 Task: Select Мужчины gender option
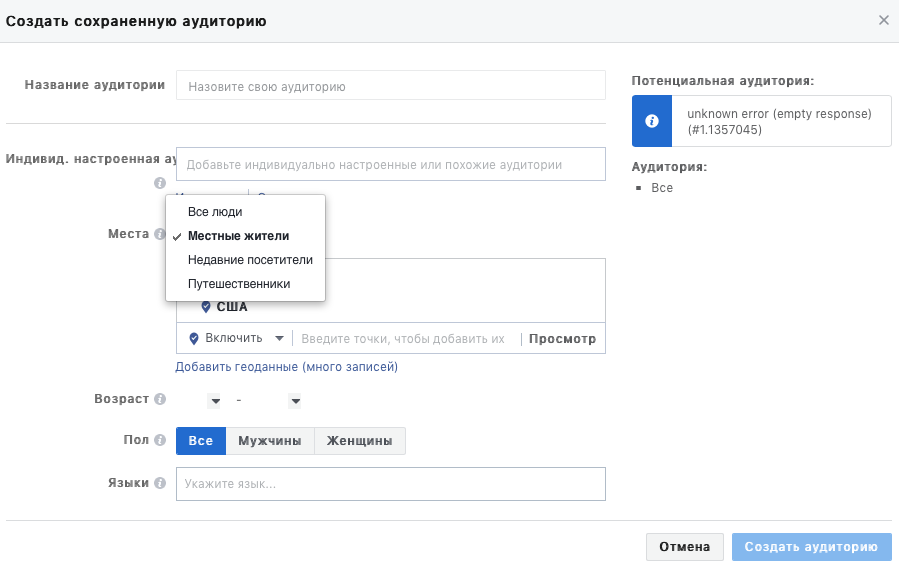pos(269,441)
